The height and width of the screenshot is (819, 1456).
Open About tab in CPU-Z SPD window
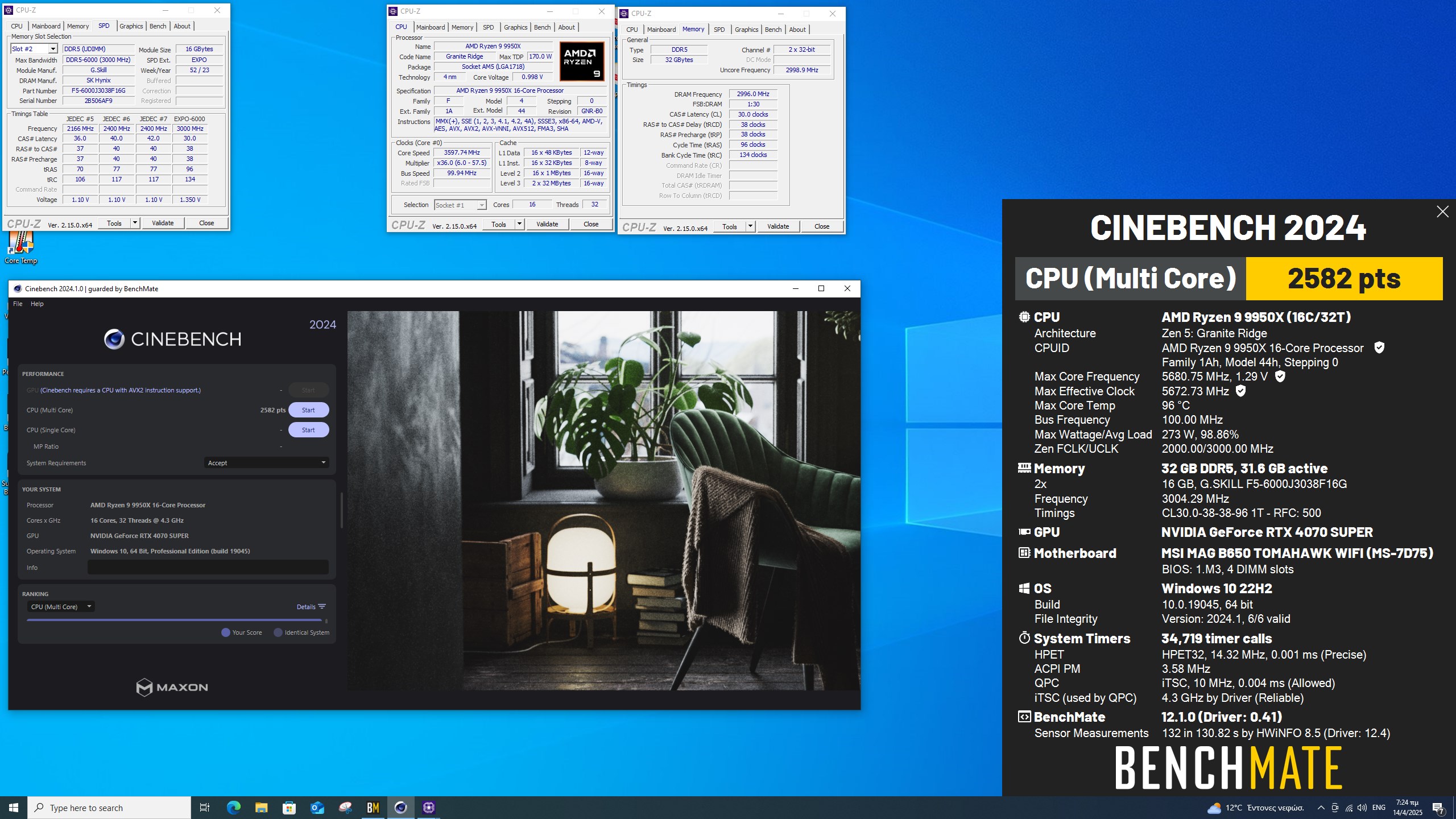(x=182, y=26)
